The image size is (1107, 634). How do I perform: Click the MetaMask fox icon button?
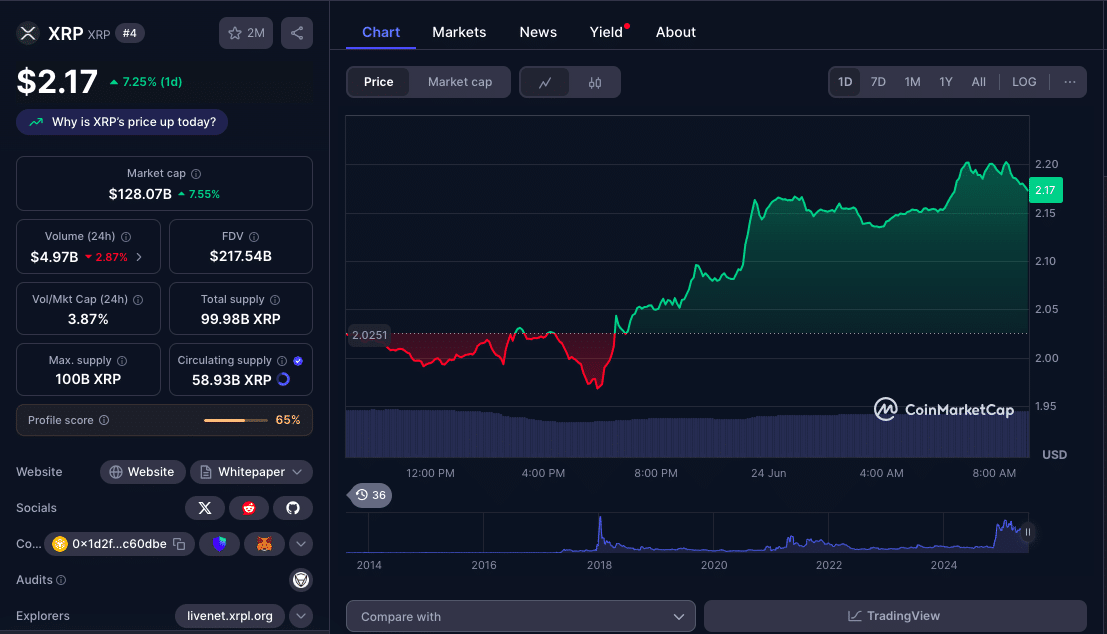tap(264, 544)
